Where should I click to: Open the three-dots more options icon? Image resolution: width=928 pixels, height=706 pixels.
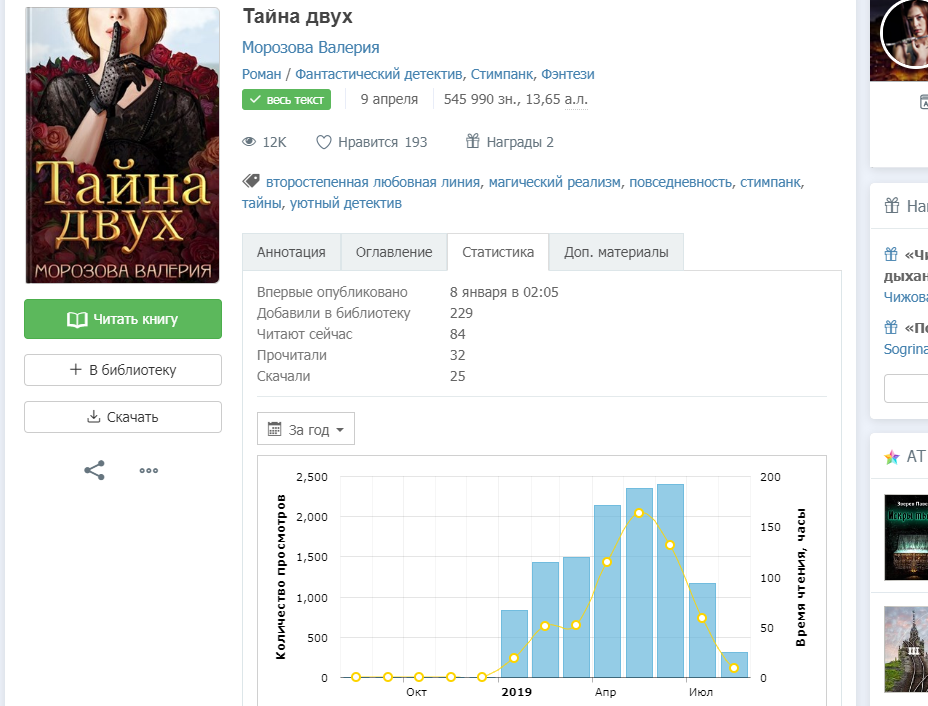pyautogui.click(x=149, y=470)
